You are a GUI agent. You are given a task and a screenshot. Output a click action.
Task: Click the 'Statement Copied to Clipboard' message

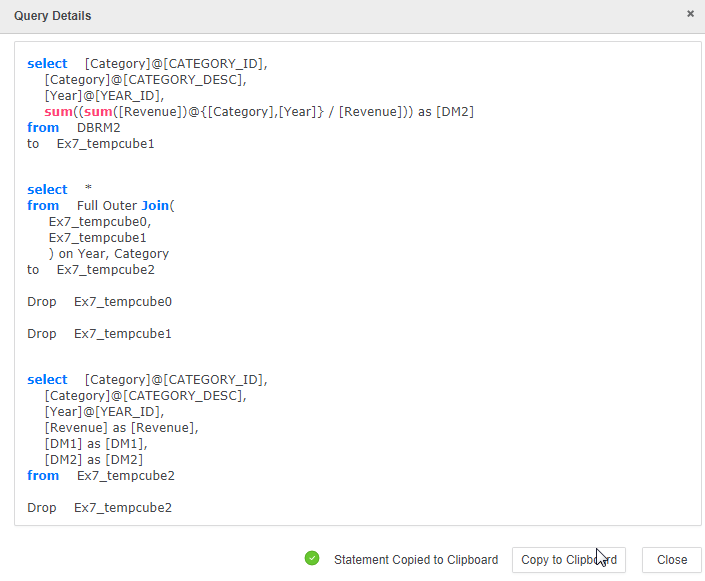(x=415, y=560)
